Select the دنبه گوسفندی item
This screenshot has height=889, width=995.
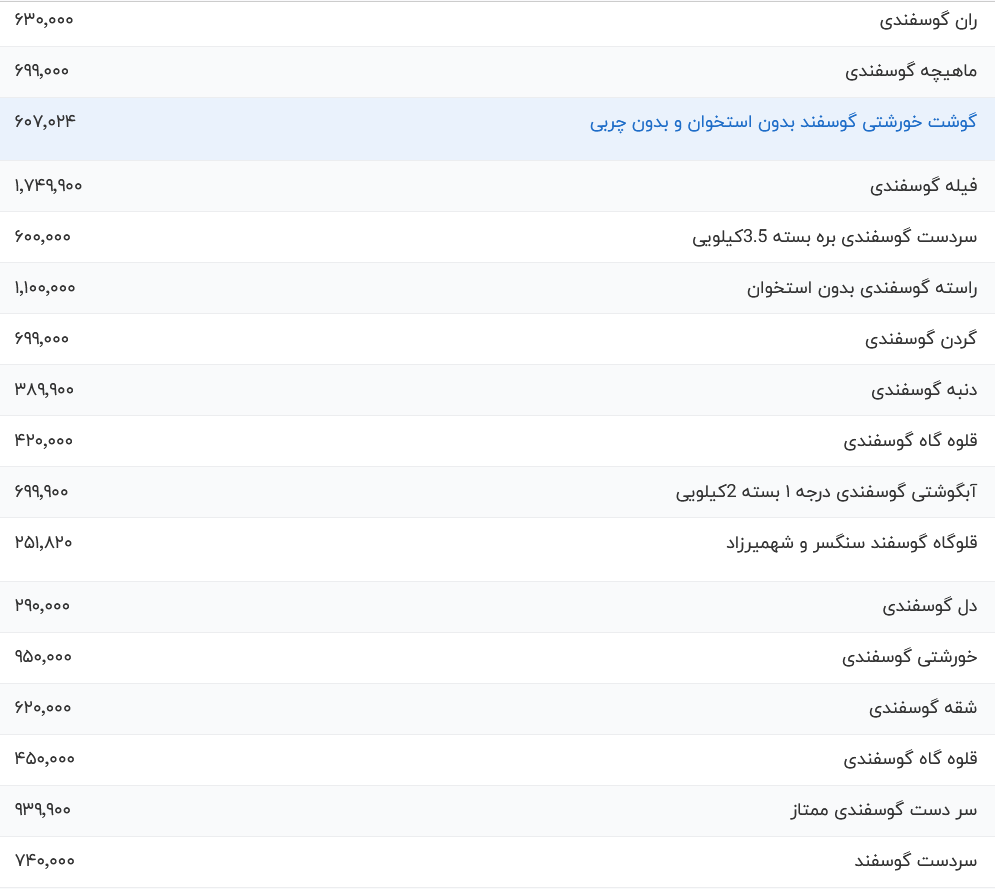(924, 390)
